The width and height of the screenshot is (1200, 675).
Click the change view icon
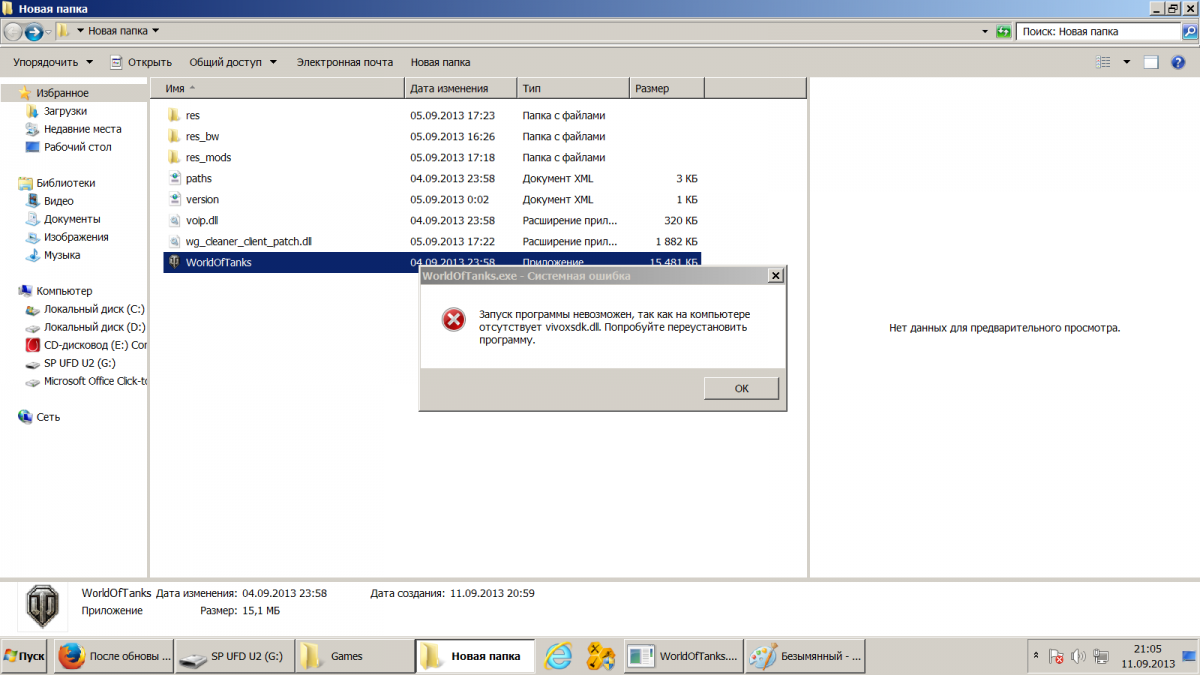(x=1104, y=62)
